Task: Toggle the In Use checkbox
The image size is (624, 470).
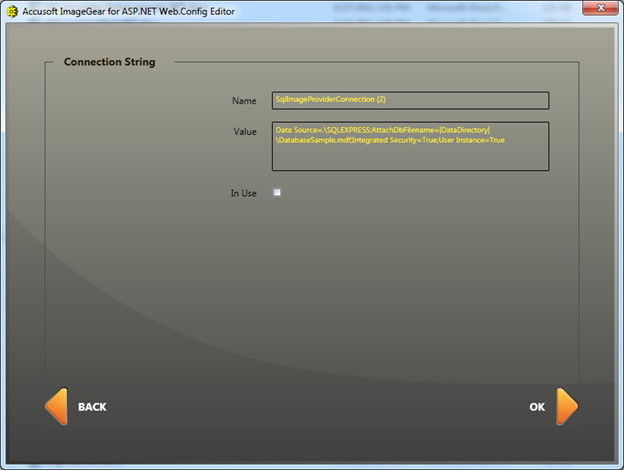Action: click(x=277, y=192)
